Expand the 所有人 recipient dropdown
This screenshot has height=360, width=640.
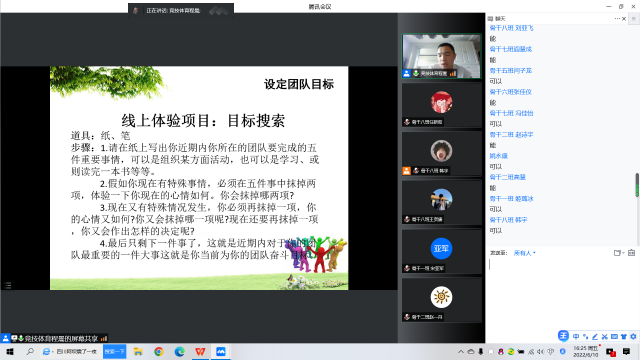pyautogui.click(x=524, y=253)
